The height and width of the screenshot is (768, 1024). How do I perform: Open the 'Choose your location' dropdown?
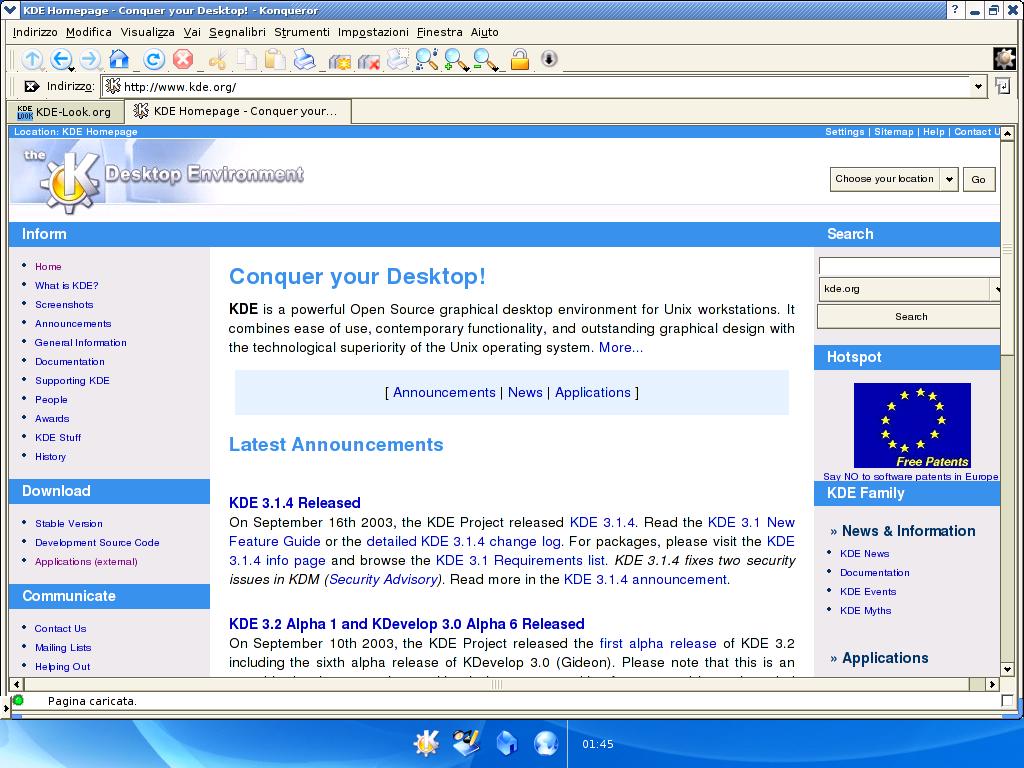point(893,179)
